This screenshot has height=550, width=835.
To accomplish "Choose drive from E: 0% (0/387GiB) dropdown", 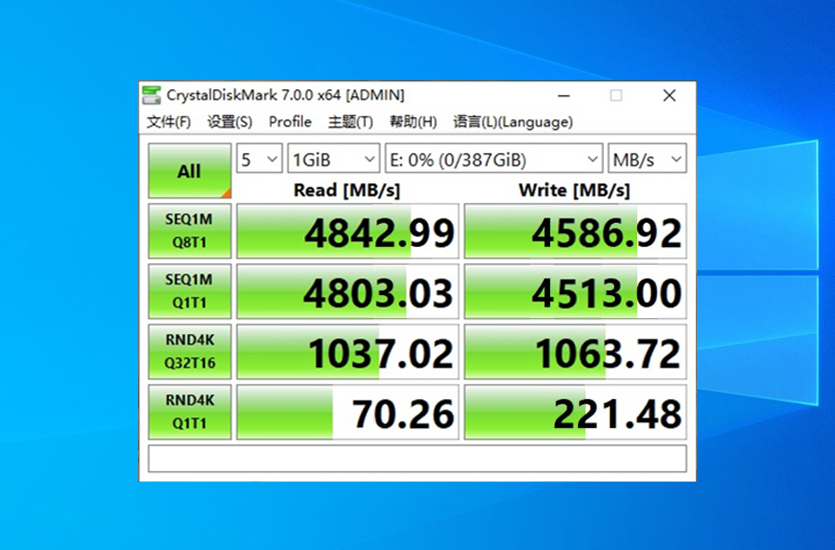I will point(494,159).
